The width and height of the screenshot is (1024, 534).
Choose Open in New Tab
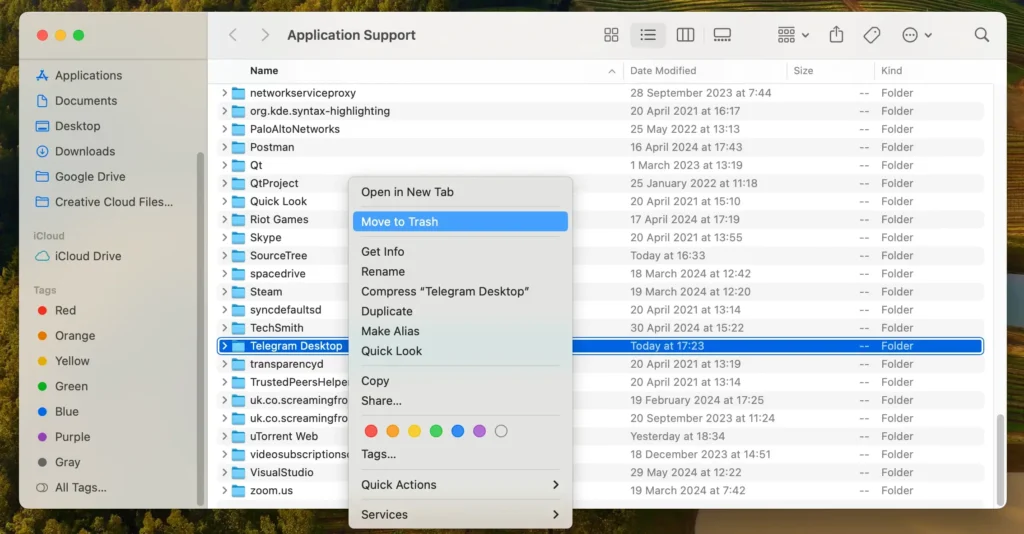[460, 192]
